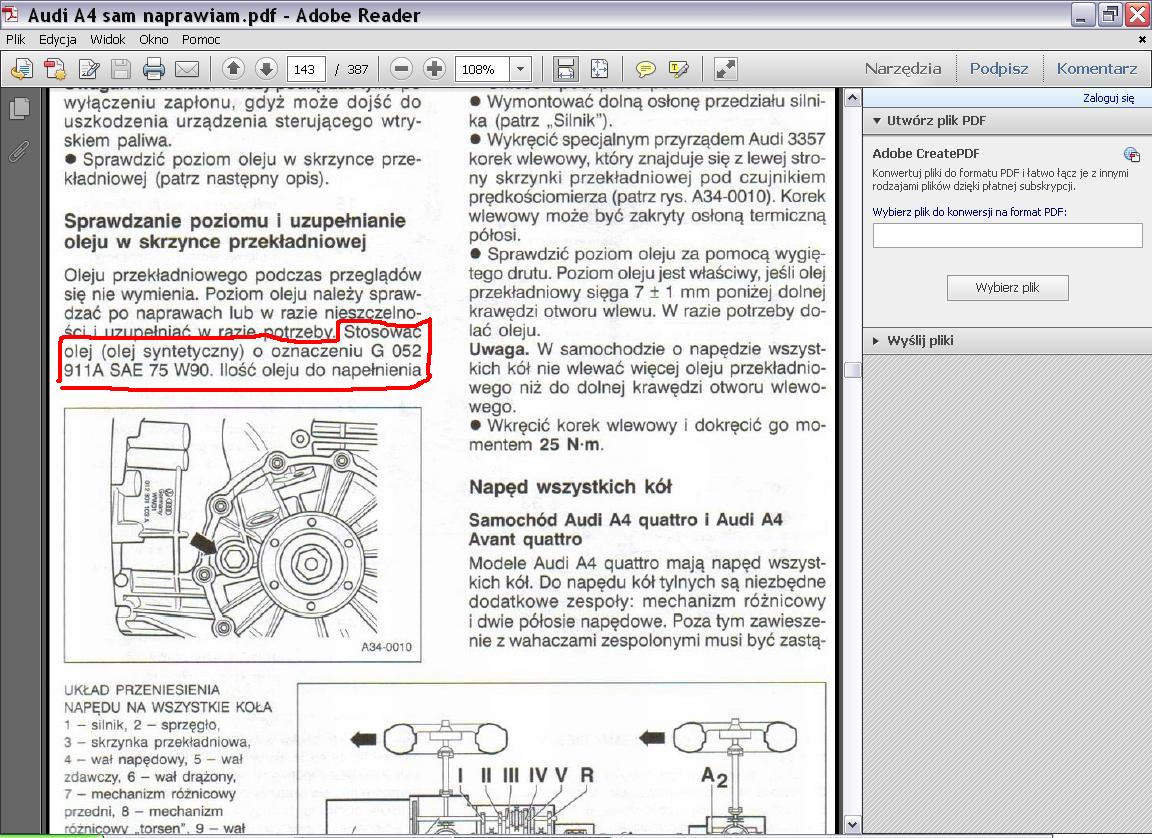This screenshot has height=838, width=1152.
Task: Click the Sign/edit document toolbar icon
Action: pyautogui.click(x=89, y=69)
